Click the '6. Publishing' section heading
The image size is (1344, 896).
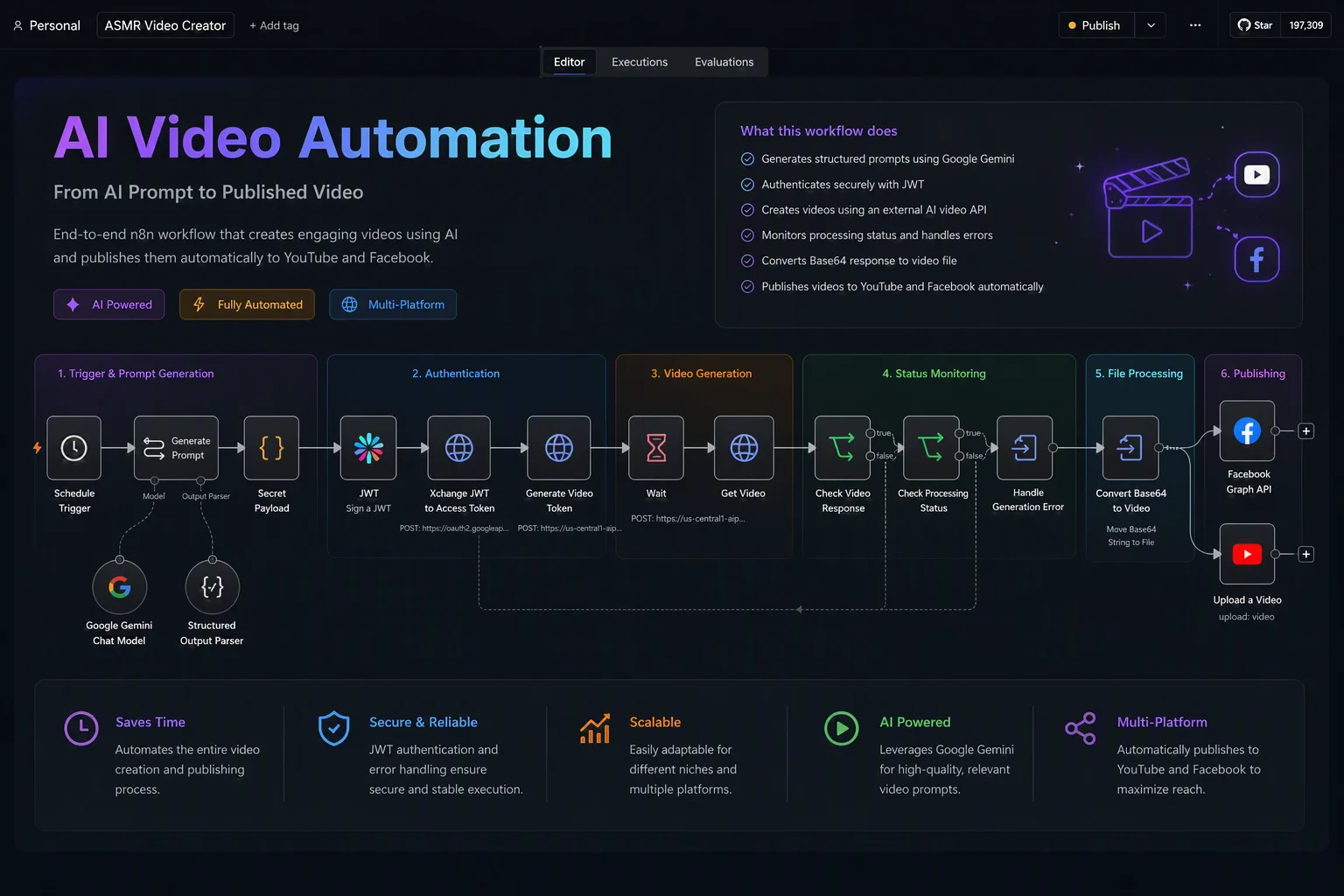[1253, 374]
